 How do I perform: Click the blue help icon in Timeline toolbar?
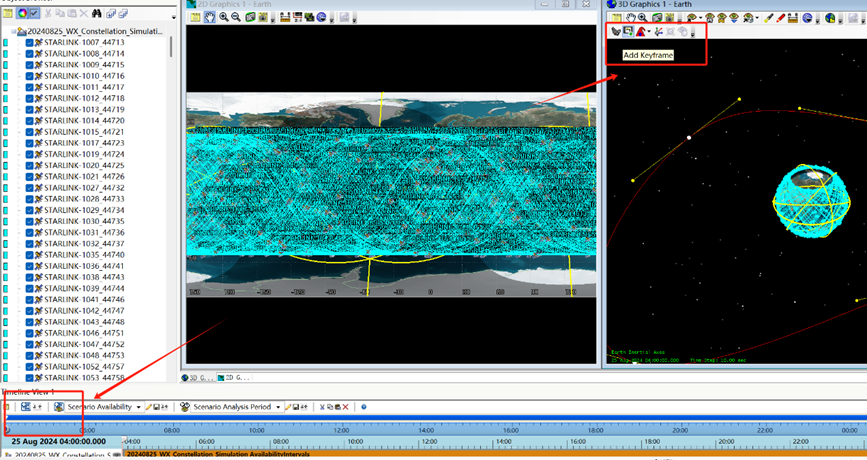pyautogui.click(x=363, y=407)
